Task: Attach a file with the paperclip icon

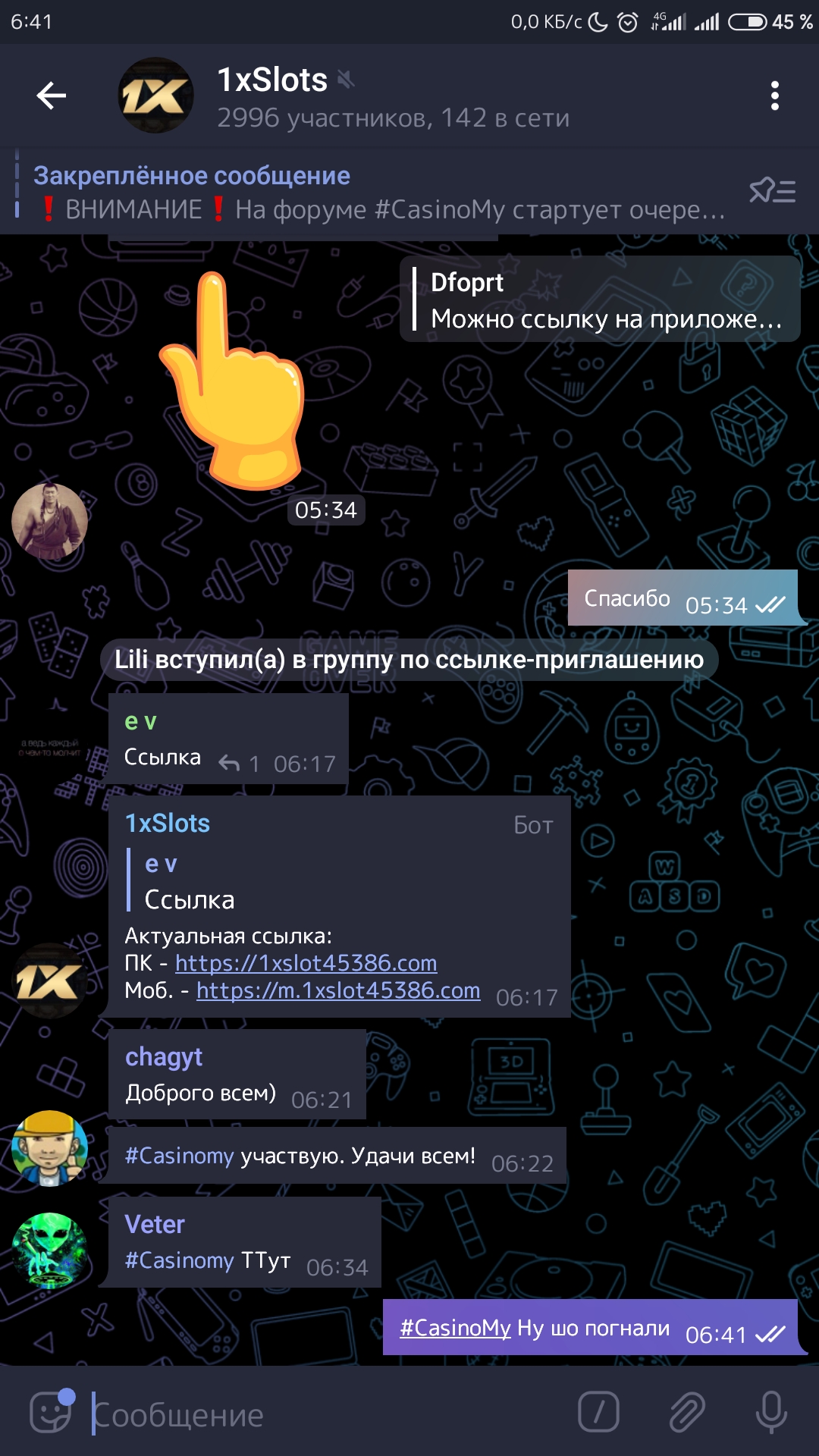Action: (686, 1413)
